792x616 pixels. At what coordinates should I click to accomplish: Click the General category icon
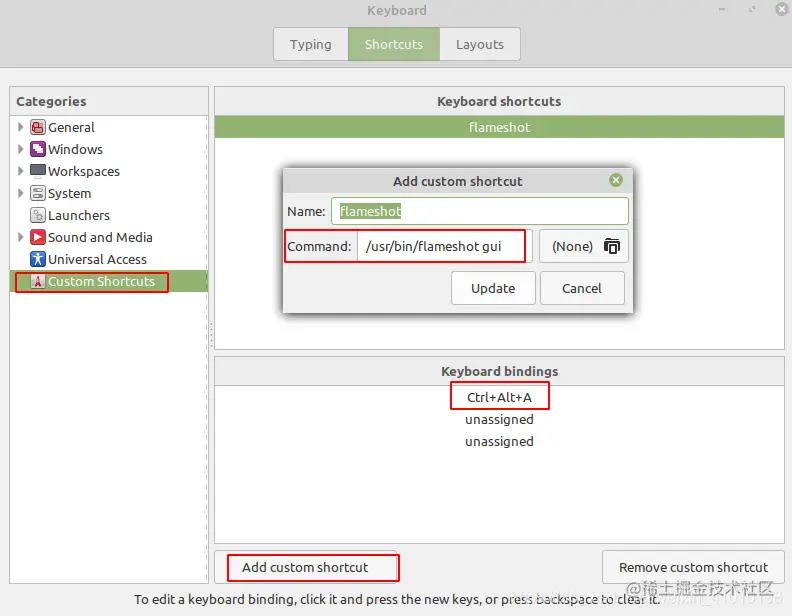[37, 127]
